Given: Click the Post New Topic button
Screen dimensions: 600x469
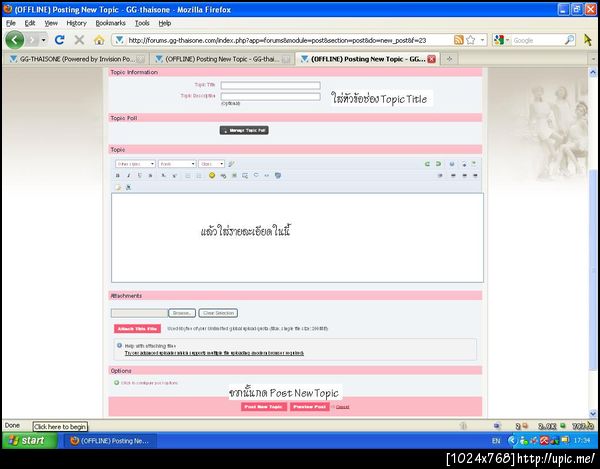Looking at the screenshot, I should (x=263, y=407).
